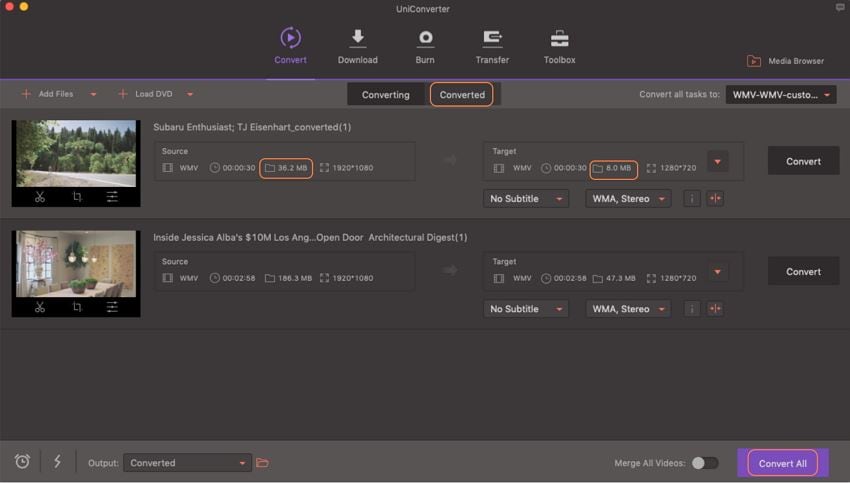
Task: Show info for the Jessica Alba video
Action: click(692, 309)
